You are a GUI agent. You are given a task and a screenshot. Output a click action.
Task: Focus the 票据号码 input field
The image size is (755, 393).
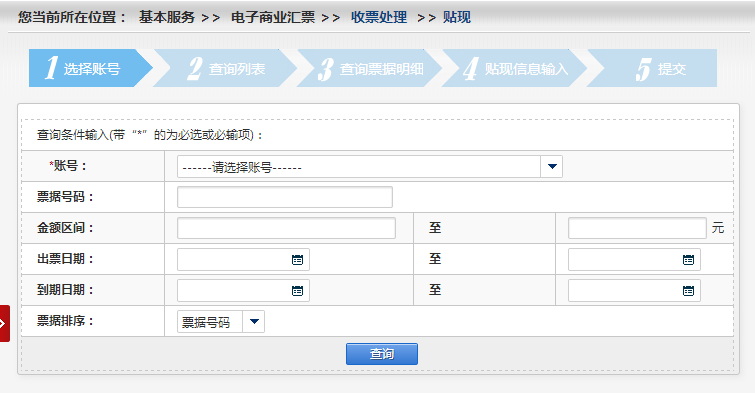coord(285,197)
